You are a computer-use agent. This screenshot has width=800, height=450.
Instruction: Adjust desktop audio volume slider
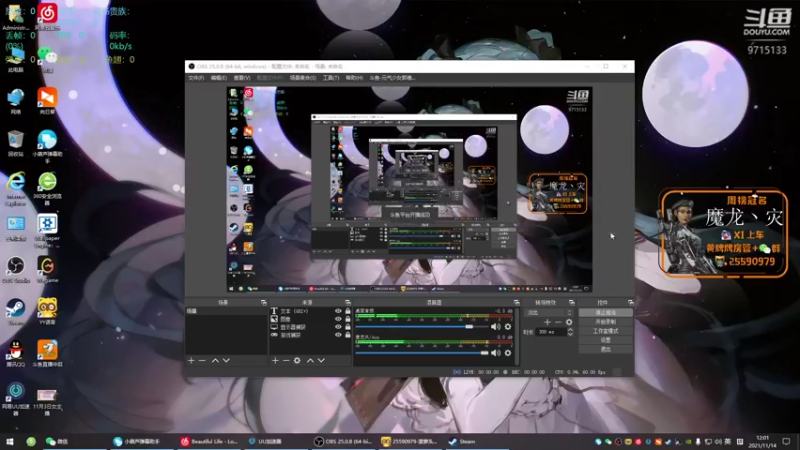pos(422,327)
